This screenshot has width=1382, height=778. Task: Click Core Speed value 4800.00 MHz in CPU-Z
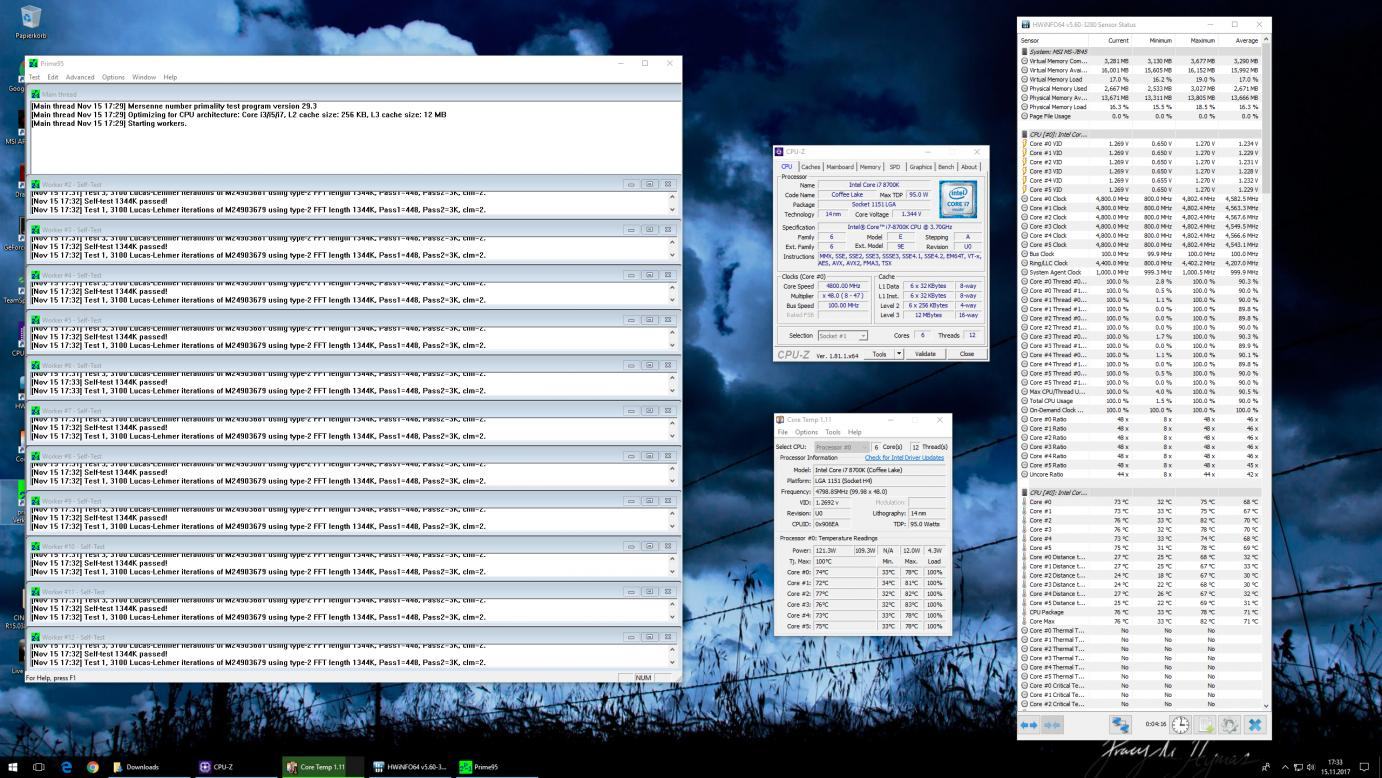(843, 286)
